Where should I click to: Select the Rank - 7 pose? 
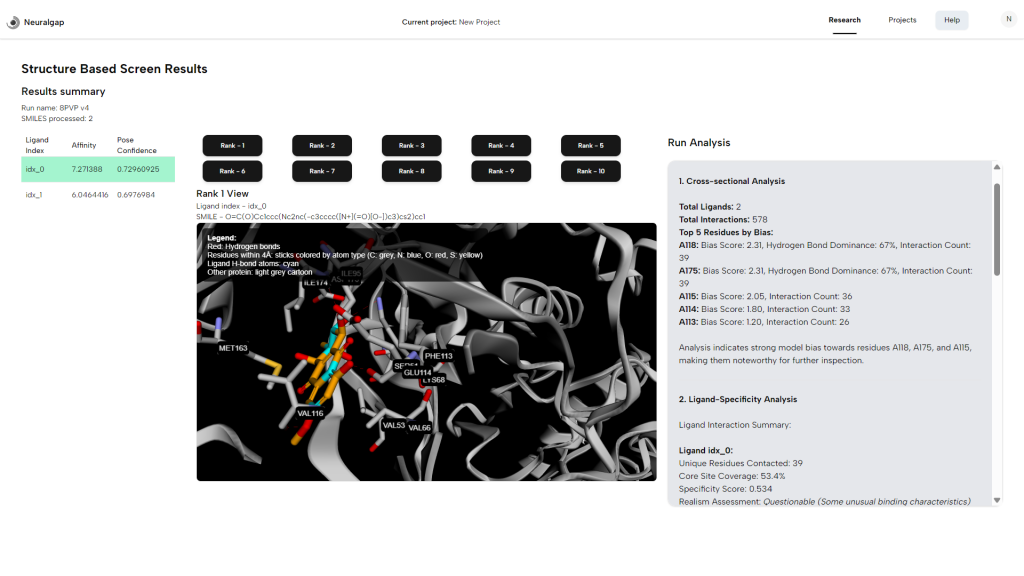point(322,171)
